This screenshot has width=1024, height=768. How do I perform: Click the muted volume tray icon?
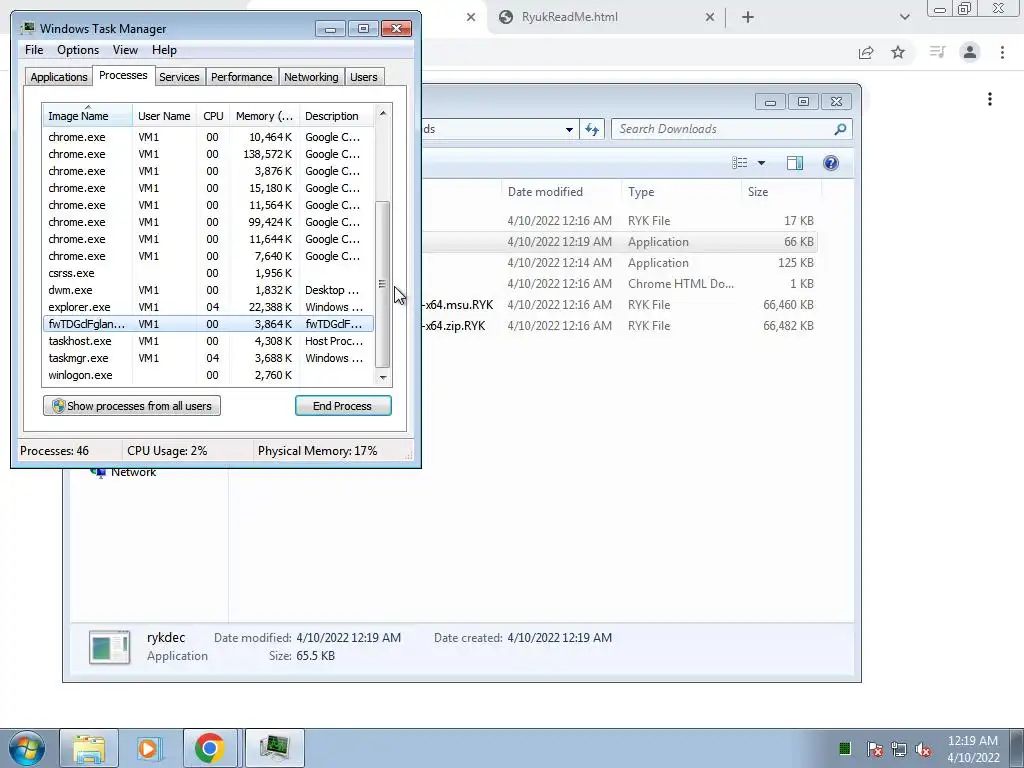click(923, 749)
